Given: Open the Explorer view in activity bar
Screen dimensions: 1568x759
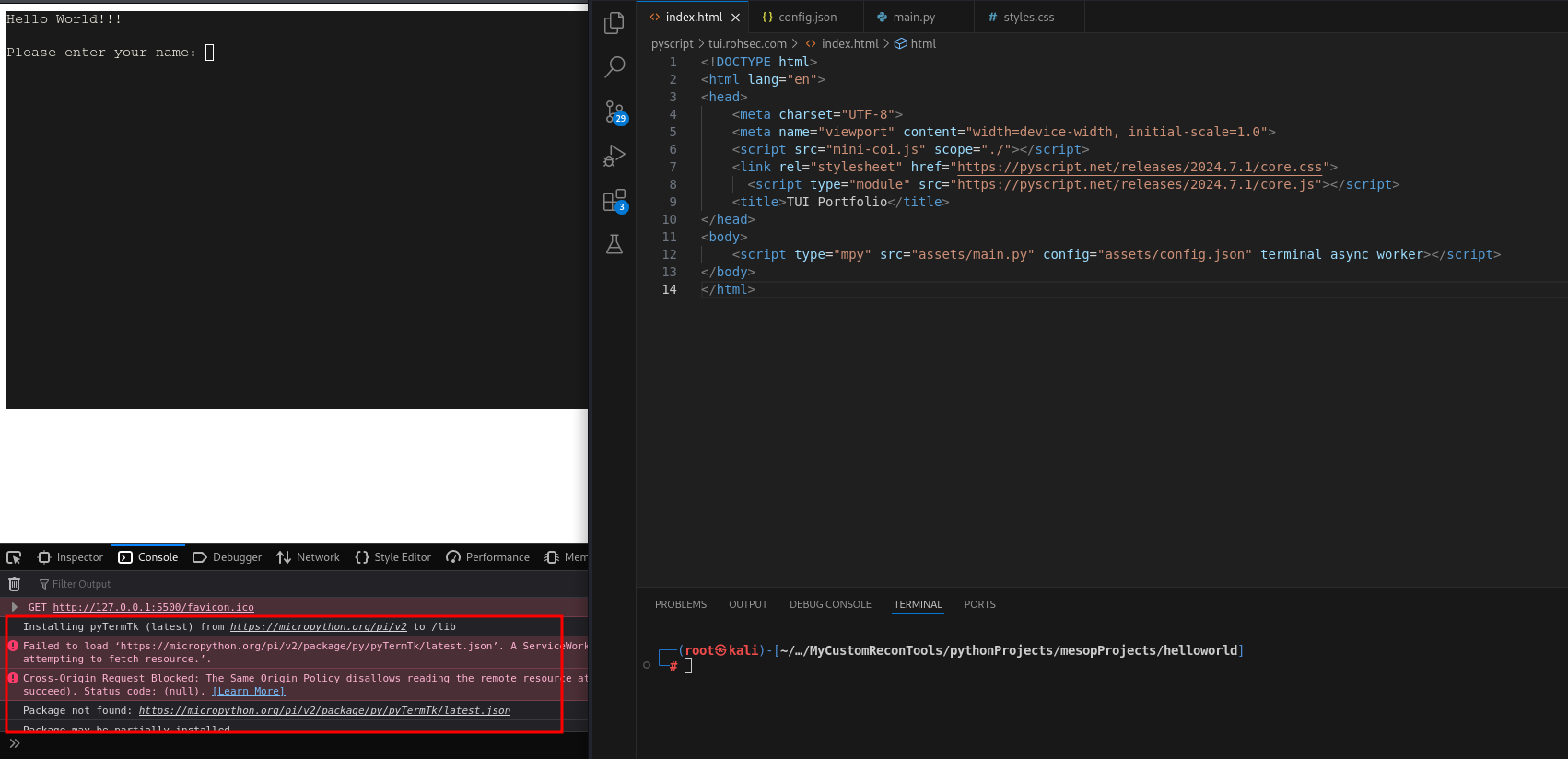Looking at the screenshot, I should [x=614, y=23].
